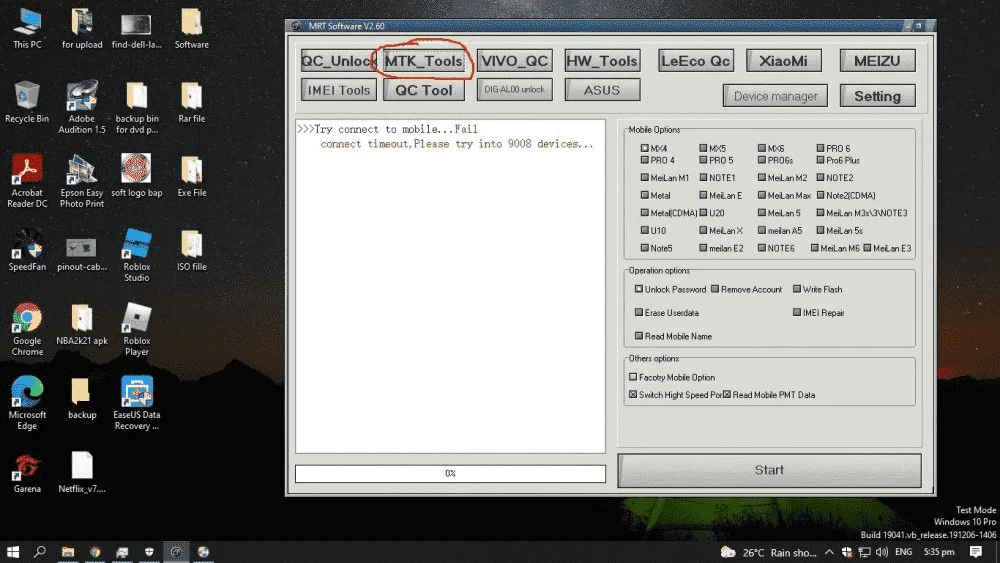Switch to MEIZU section
1000x563 pixels.
tap(878, 61)
